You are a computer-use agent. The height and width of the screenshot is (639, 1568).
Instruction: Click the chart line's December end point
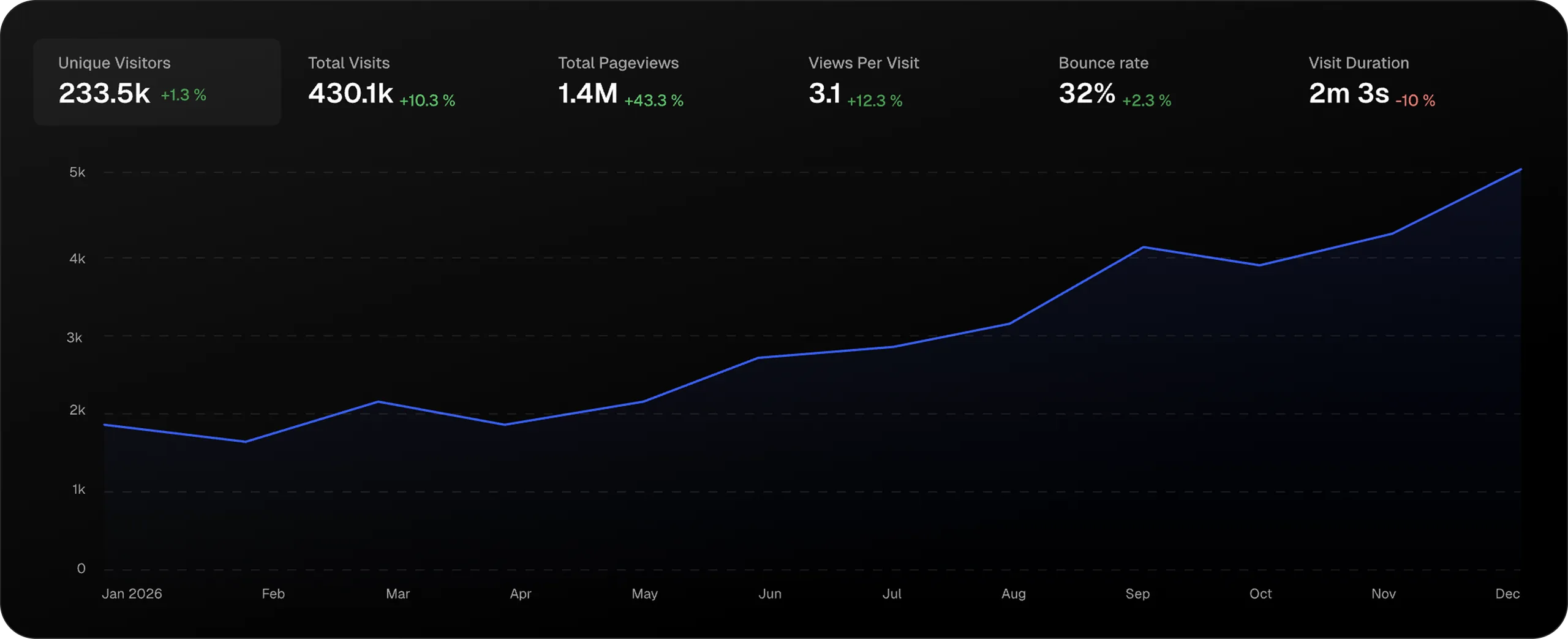pyautogui.click(x=1521, y=169)
